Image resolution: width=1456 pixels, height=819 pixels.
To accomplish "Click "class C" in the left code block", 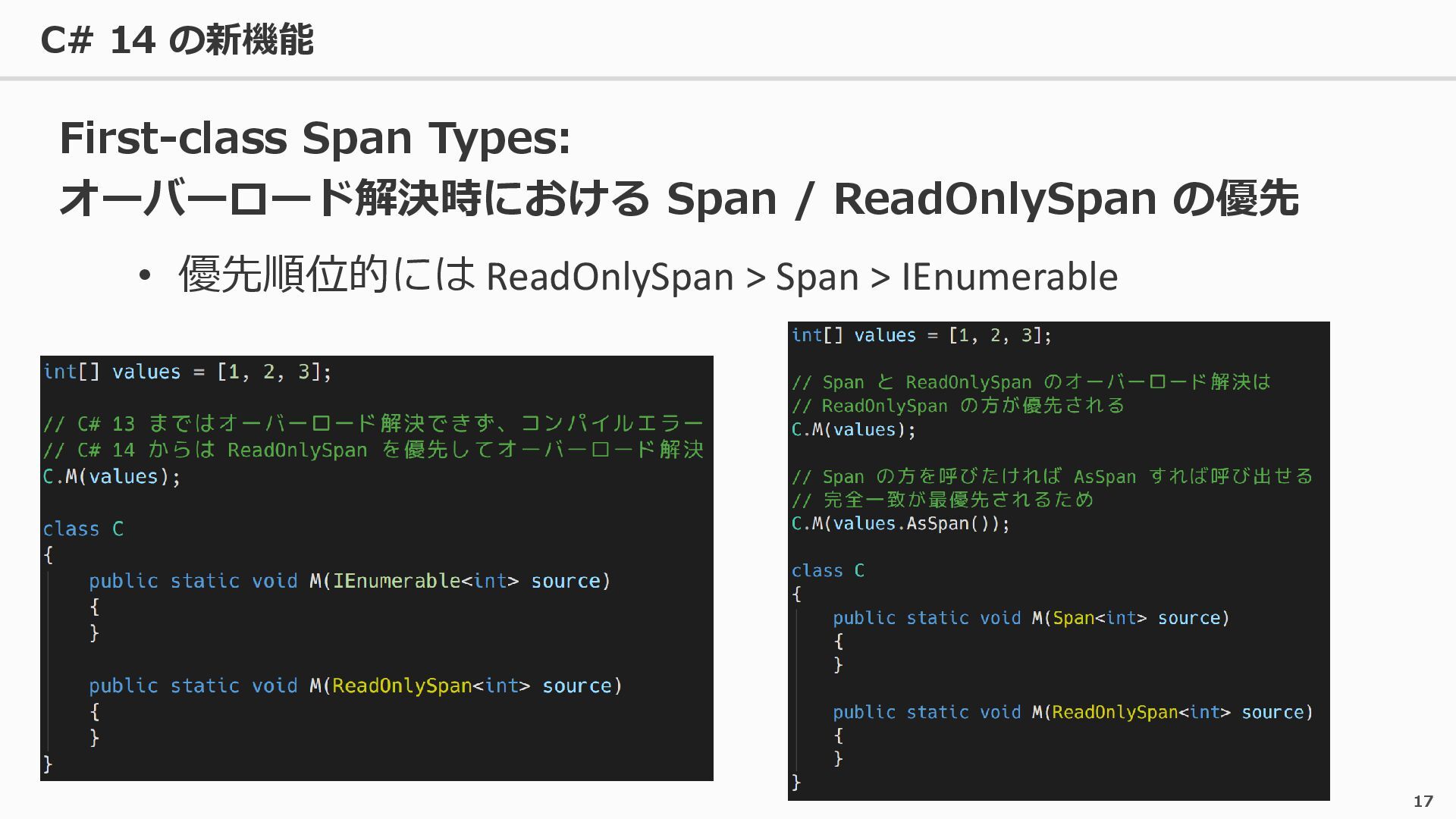I will [83, 529].
